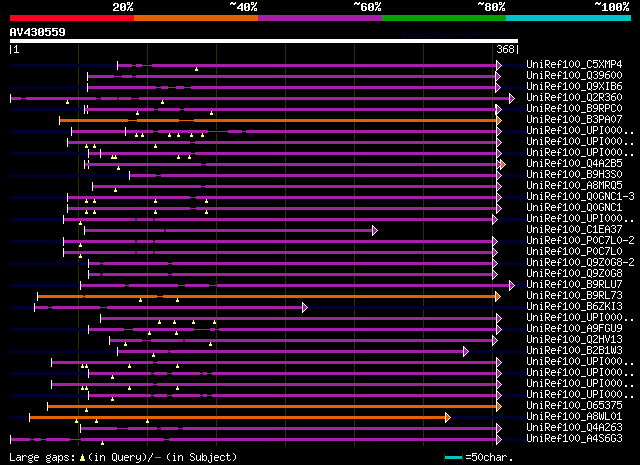Open hit UniRef100_Q2R360
This screenshot has width=640, height=465.
[574, 97]
